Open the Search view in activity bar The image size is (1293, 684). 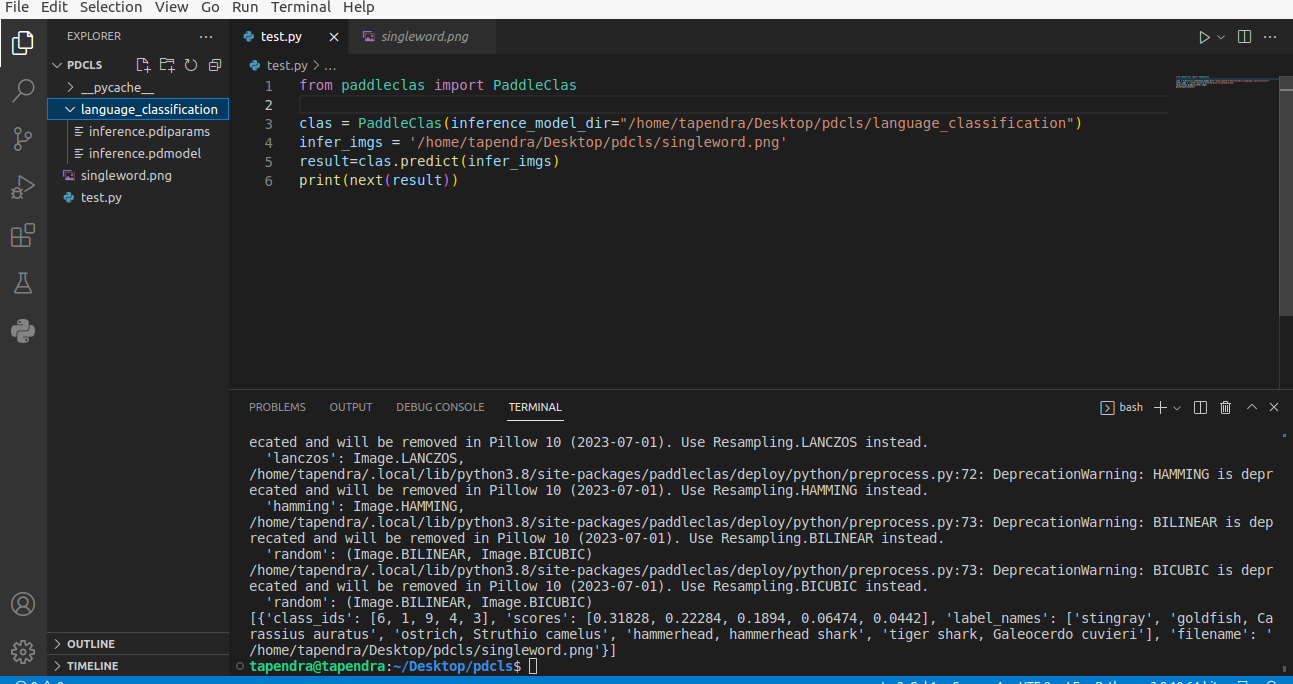click(x=23, y=91)
